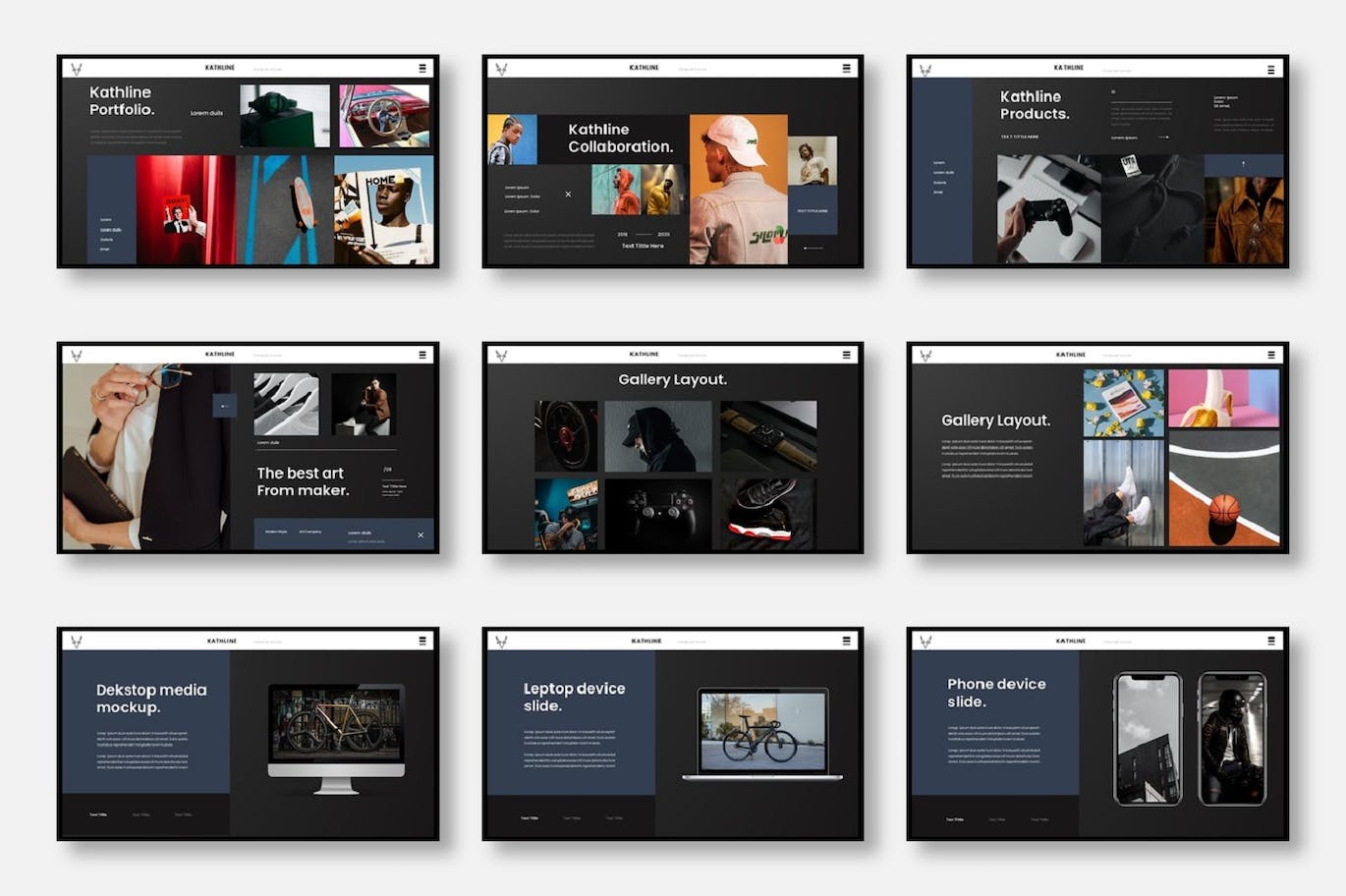Open hamburger menu on Kathline Products slide

(x=1270, y=70)
